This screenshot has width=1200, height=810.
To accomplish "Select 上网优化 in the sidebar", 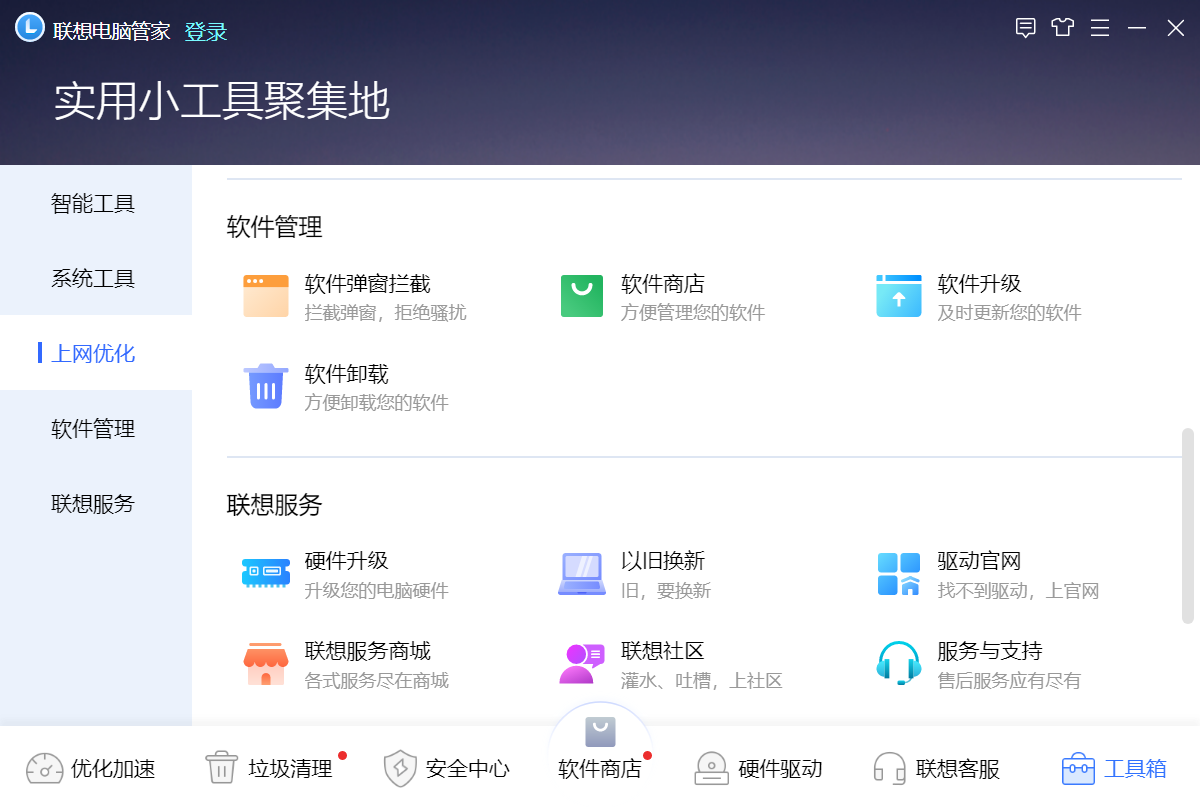I will tap(96, 353).
